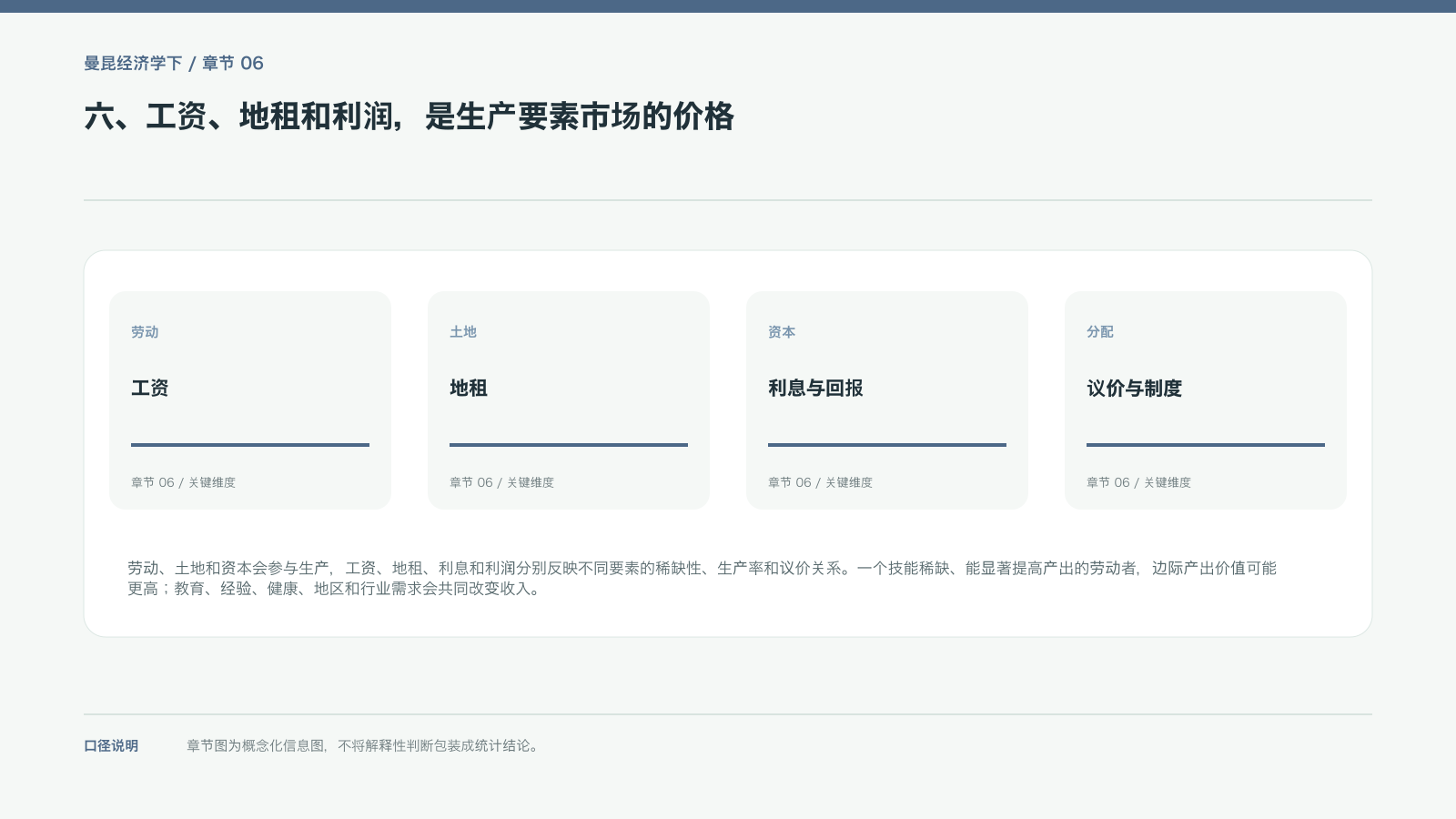Select the "地租" heading in the second card
Viewport: 1456px width, 819px height.
[469, 389]
